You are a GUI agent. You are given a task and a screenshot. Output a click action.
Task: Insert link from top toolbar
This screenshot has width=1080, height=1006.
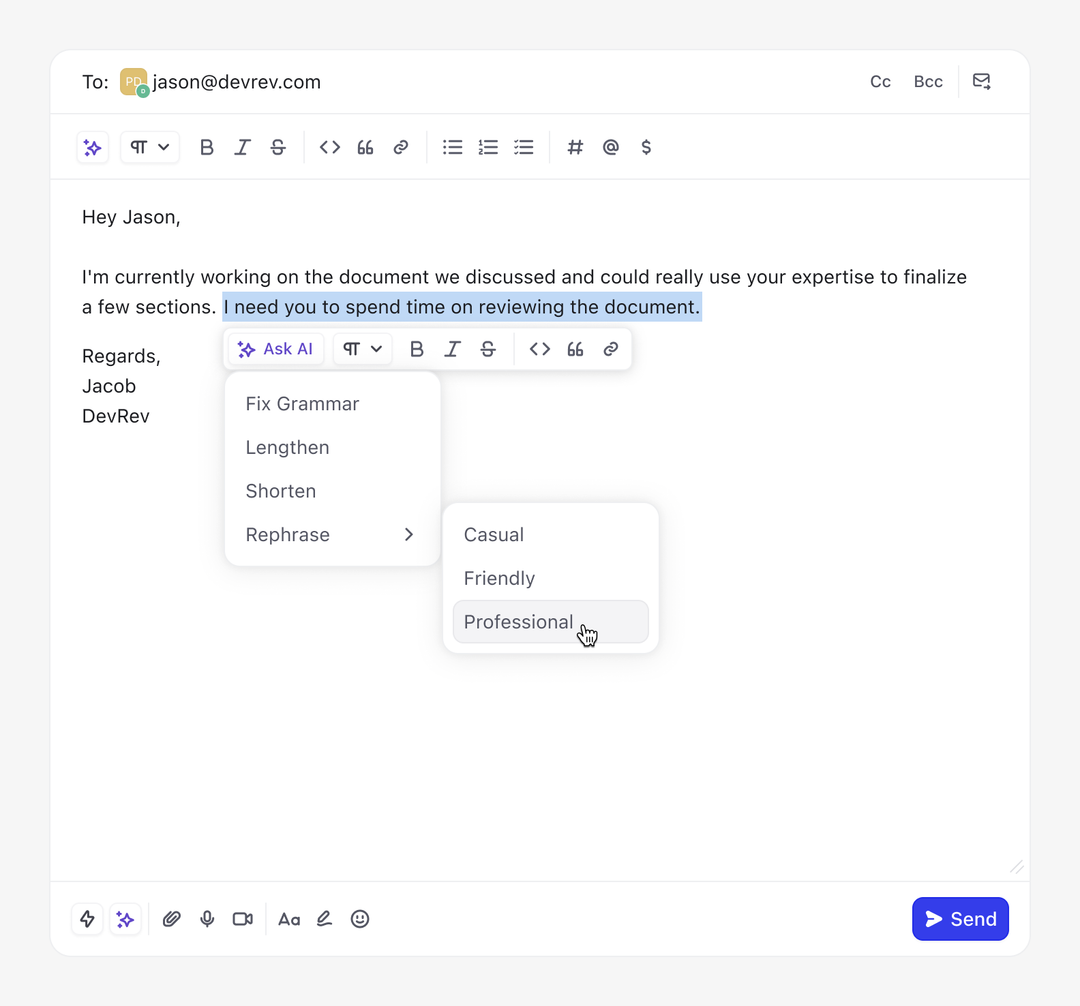coord(401,147)
